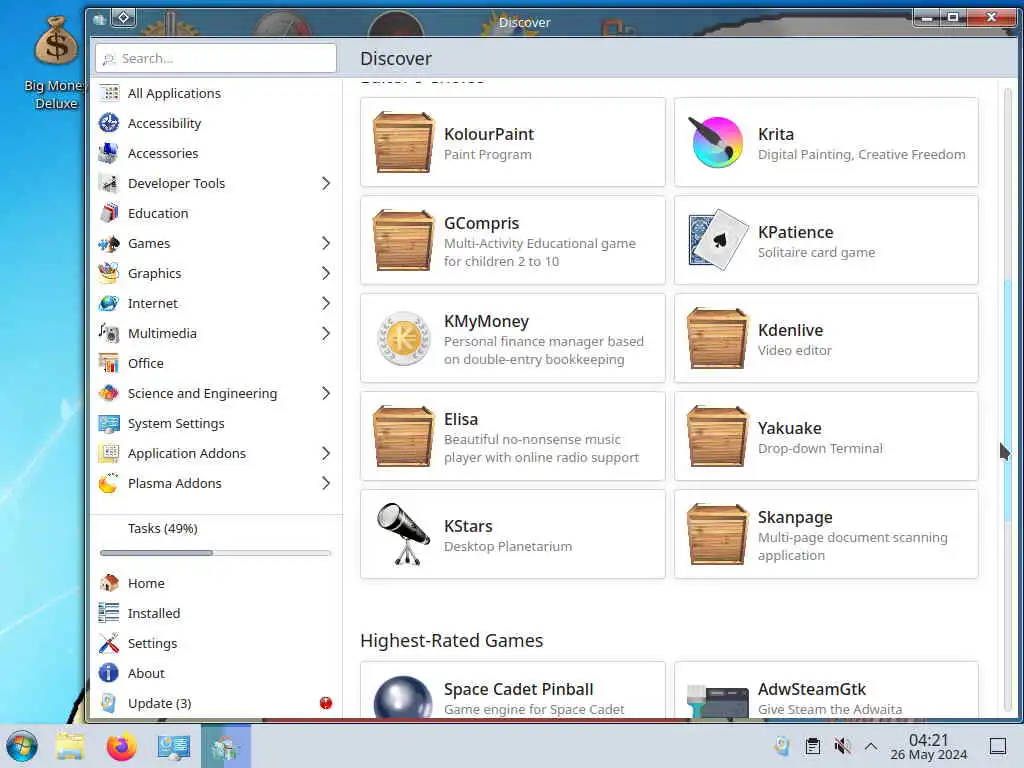The width and height of the screenshot is (1024, 768).
Task: Expand Science and Engineering arrow
Action: 326,393
